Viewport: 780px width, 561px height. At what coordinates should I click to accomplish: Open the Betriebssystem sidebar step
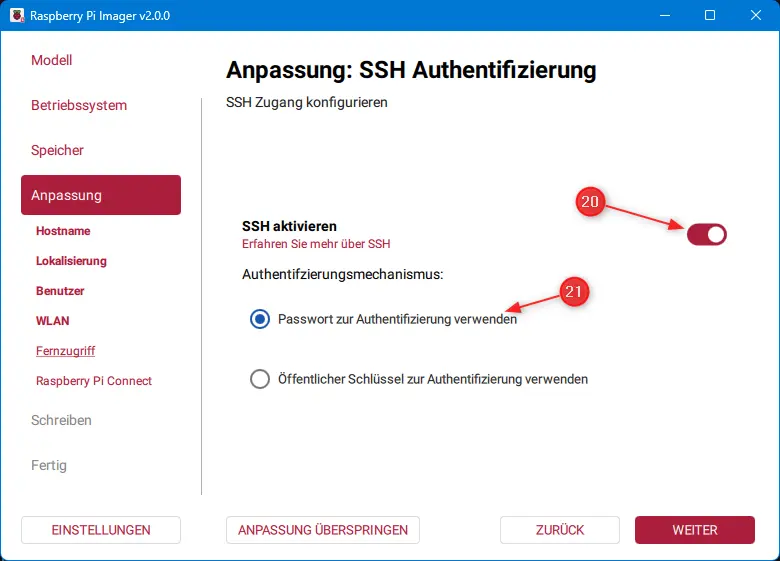tap(79, 105)
